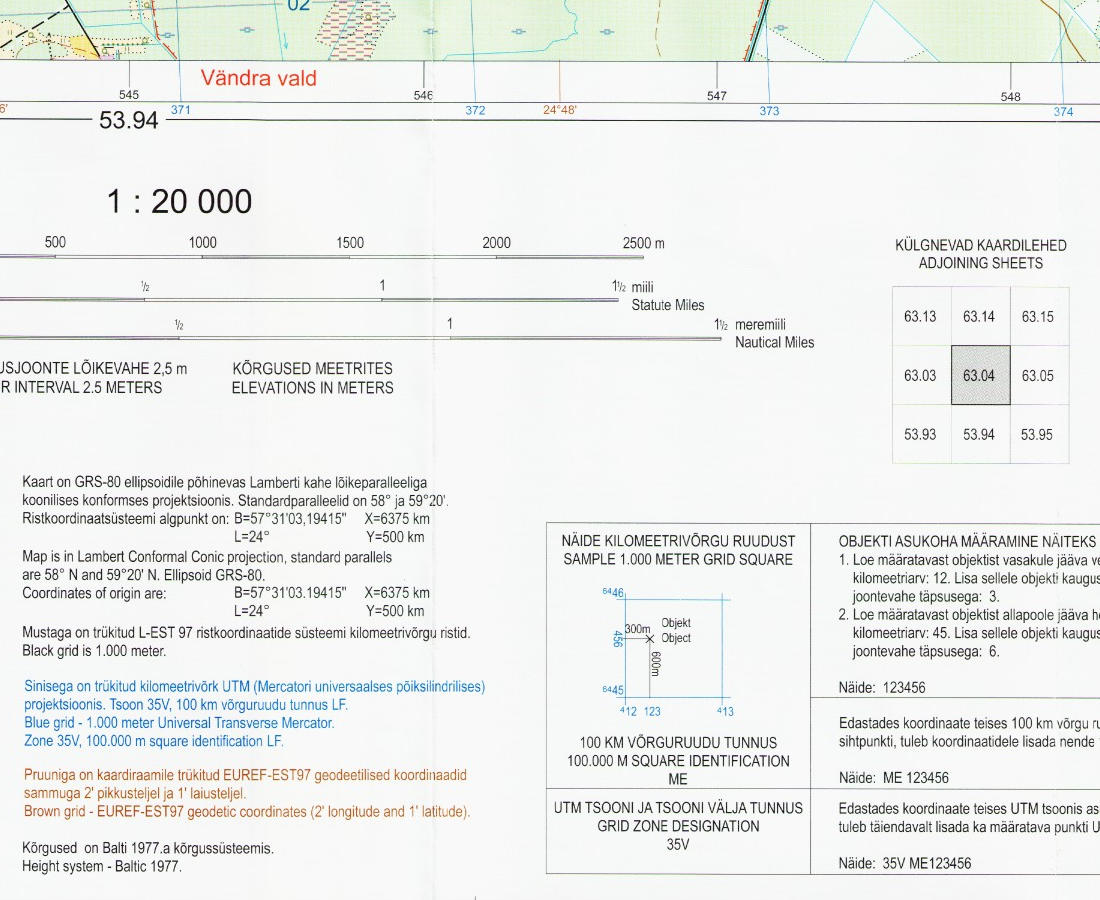Click the sample grid label "413"
Screen dimensions: 1100x900
point(725,711)
